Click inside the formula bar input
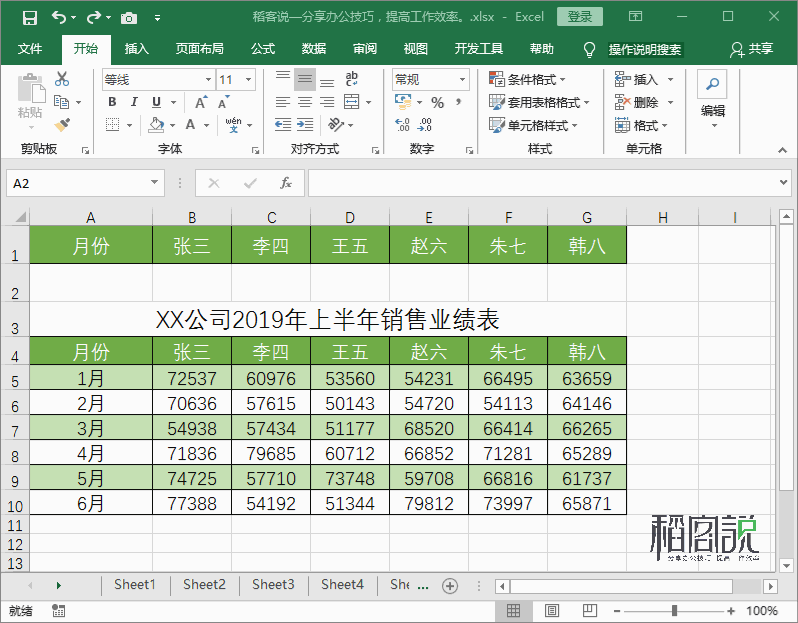Image resolution: width=798 pixels, height=623 pixels. click(543, 183)
